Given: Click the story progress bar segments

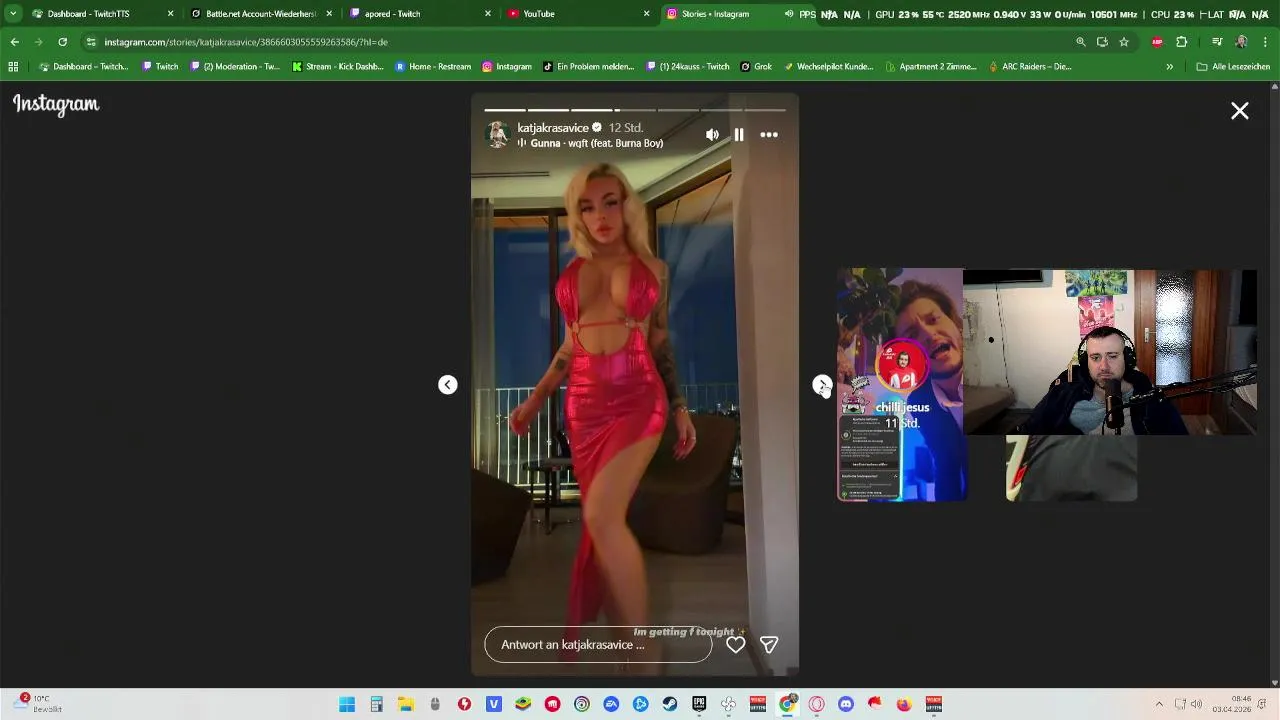Looking at the screenshot, I should [635, 110].
